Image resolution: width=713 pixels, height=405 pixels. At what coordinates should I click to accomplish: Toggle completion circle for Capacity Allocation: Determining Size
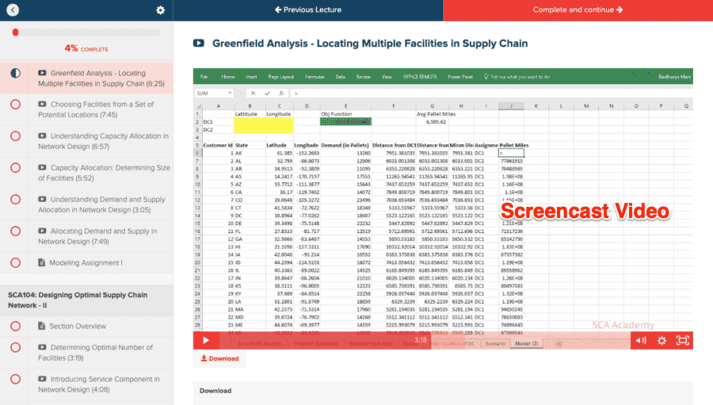coord(15,168)
